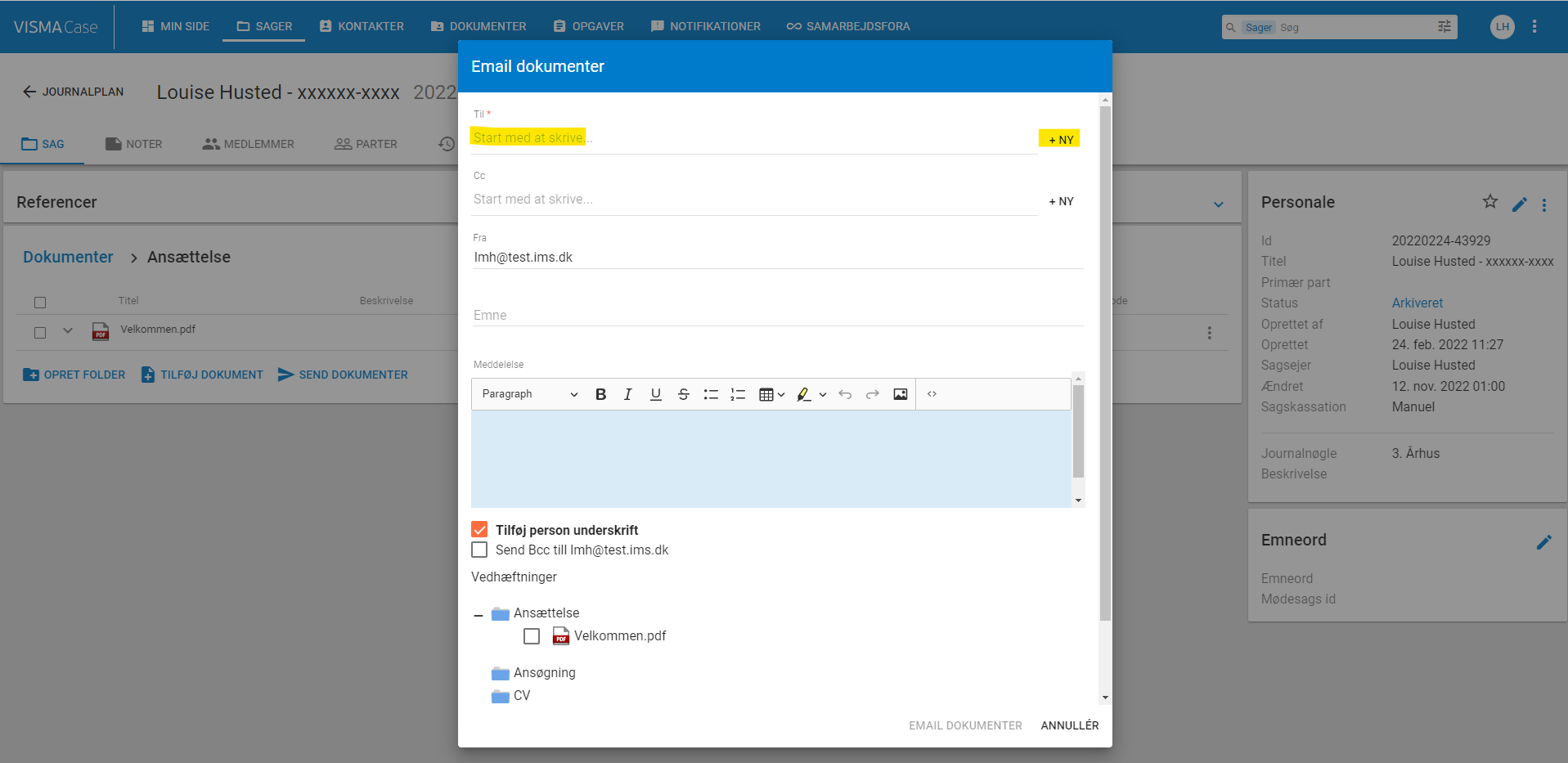Redo edit in message editor
Viewport: 1568px width, 763px height.
pyautogui.click(x=873, y=394)
